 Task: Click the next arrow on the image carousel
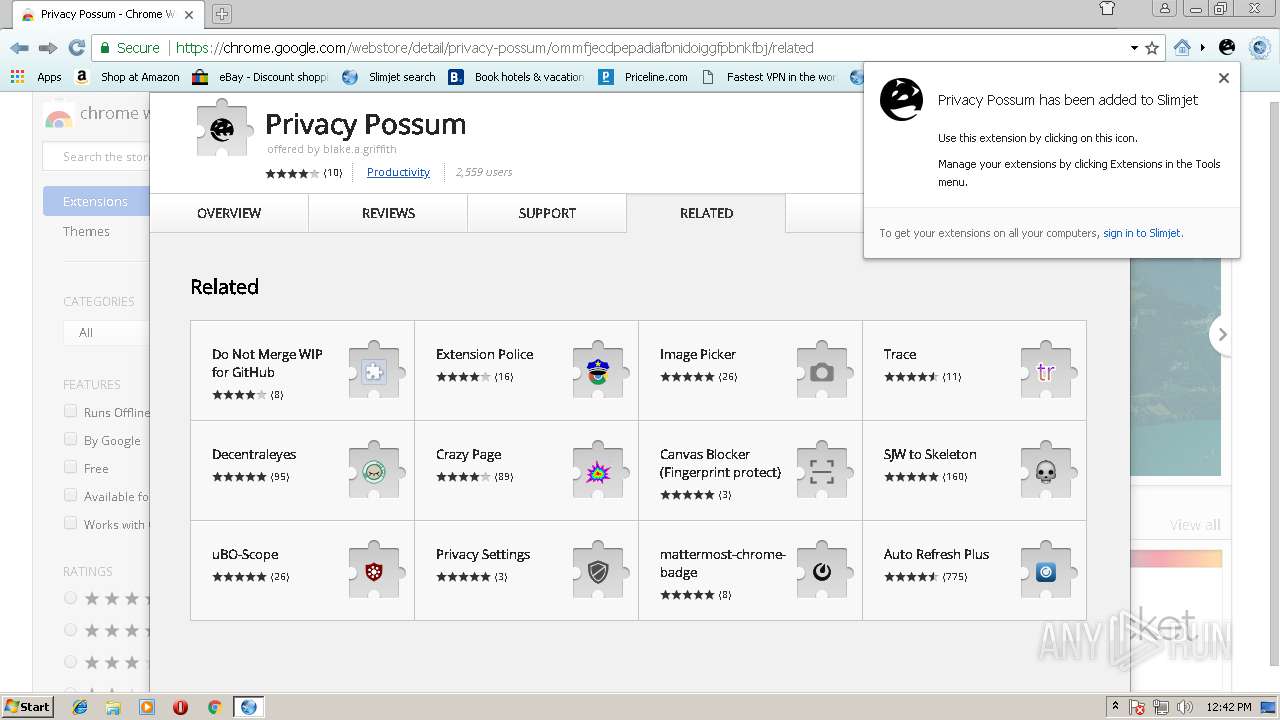click(1221, 335)
